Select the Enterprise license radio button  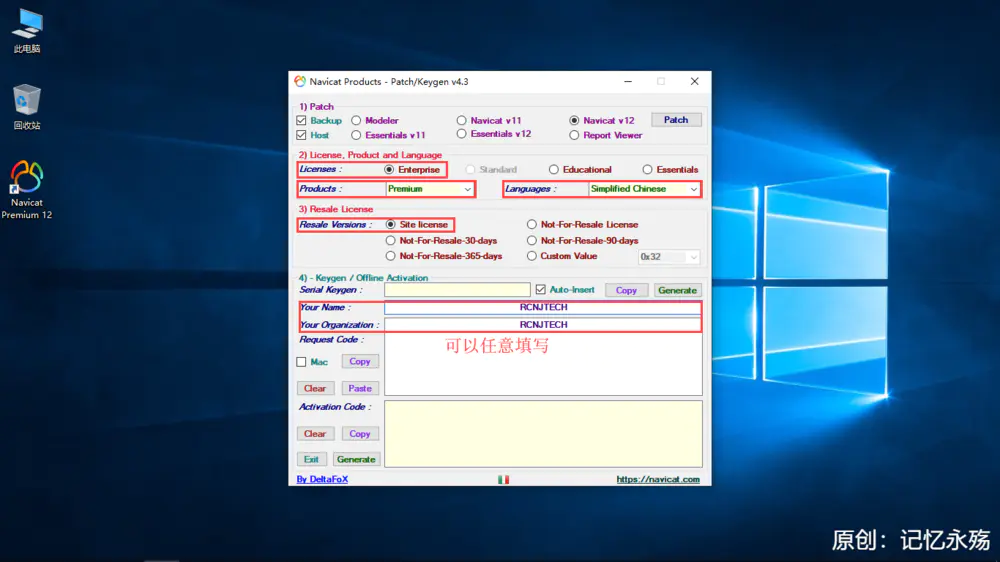click(389, 170)
